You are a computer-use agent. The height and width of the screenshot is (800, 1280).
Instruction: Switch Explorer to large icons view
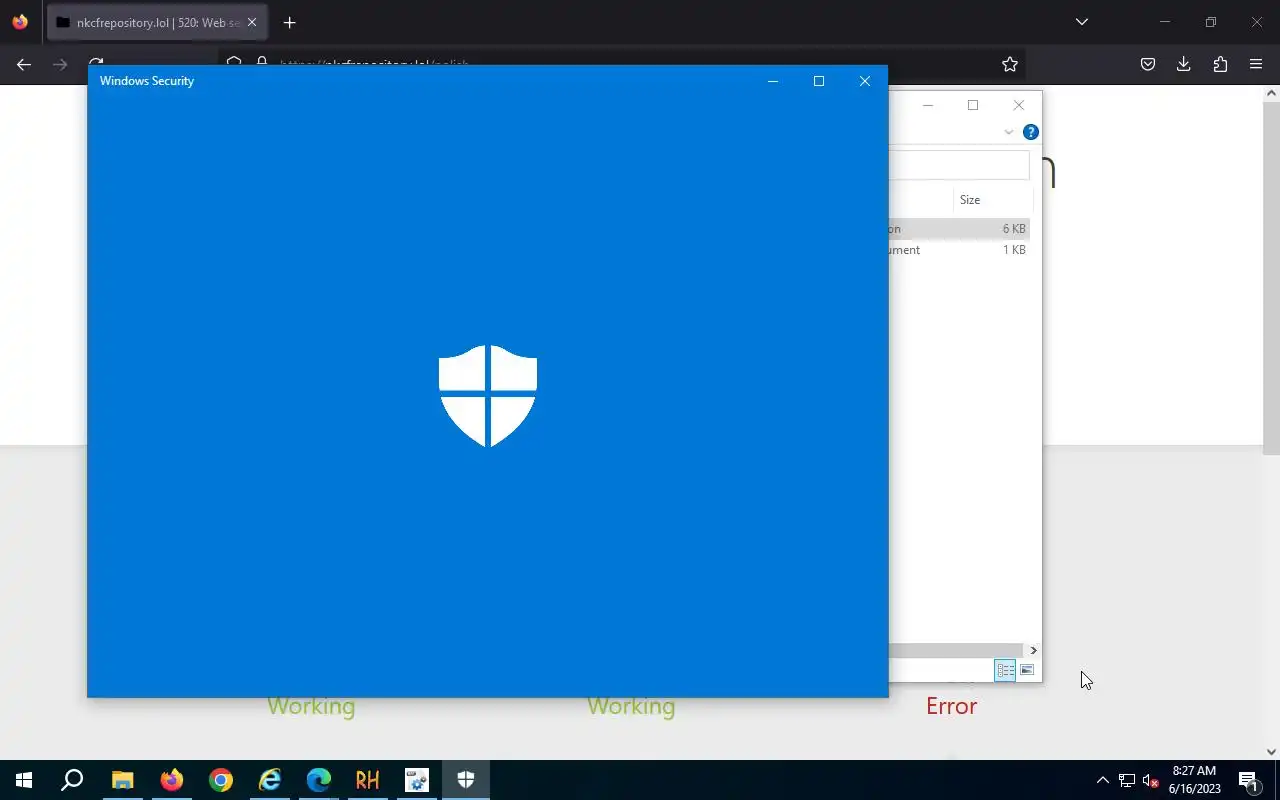[x=1027, y=670]
